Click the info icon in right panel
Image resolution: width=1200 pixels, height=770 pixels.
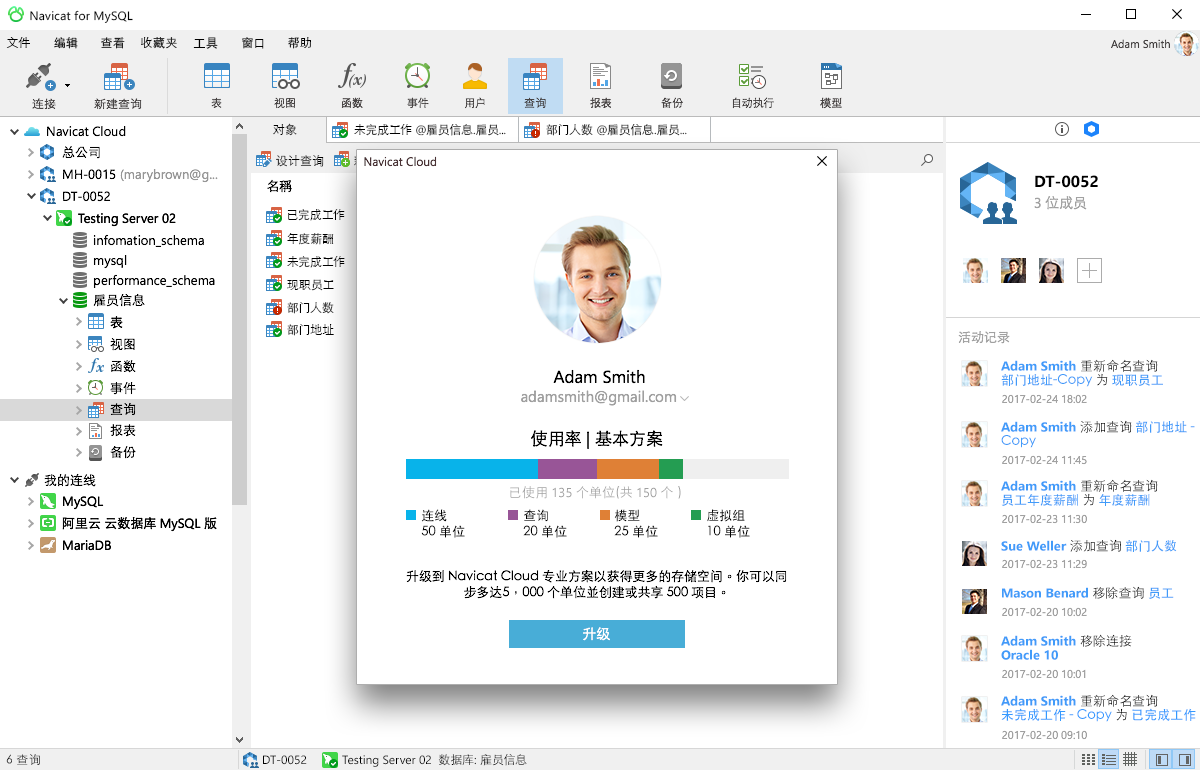(1062, 129)
